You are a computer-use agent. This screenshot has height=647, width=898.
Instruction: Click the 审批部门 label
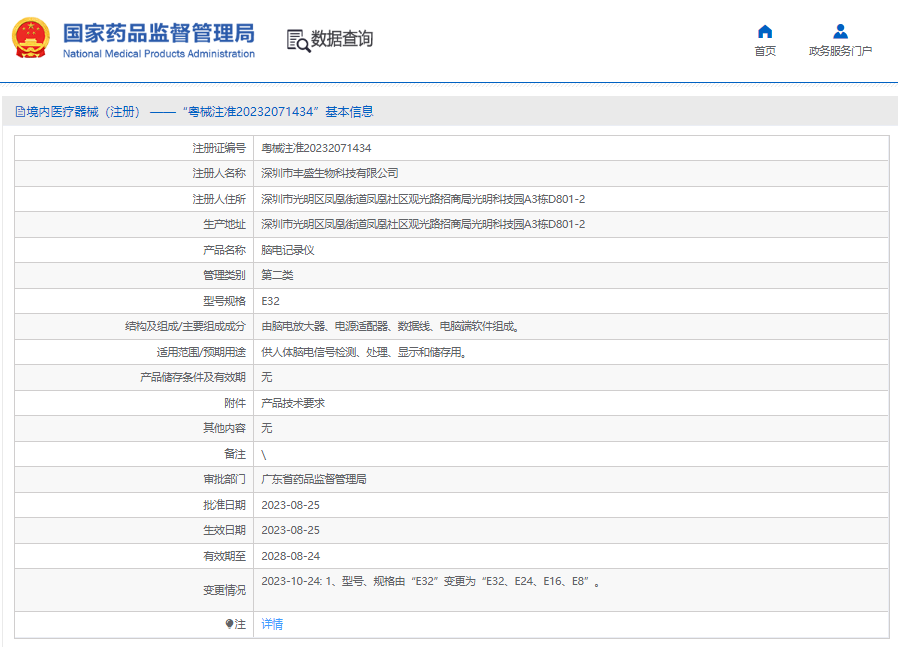[x=224, y=479]
